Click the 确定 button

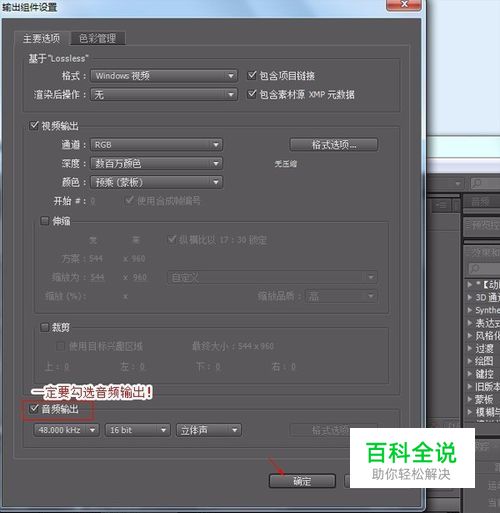click(x=302, y=481)
